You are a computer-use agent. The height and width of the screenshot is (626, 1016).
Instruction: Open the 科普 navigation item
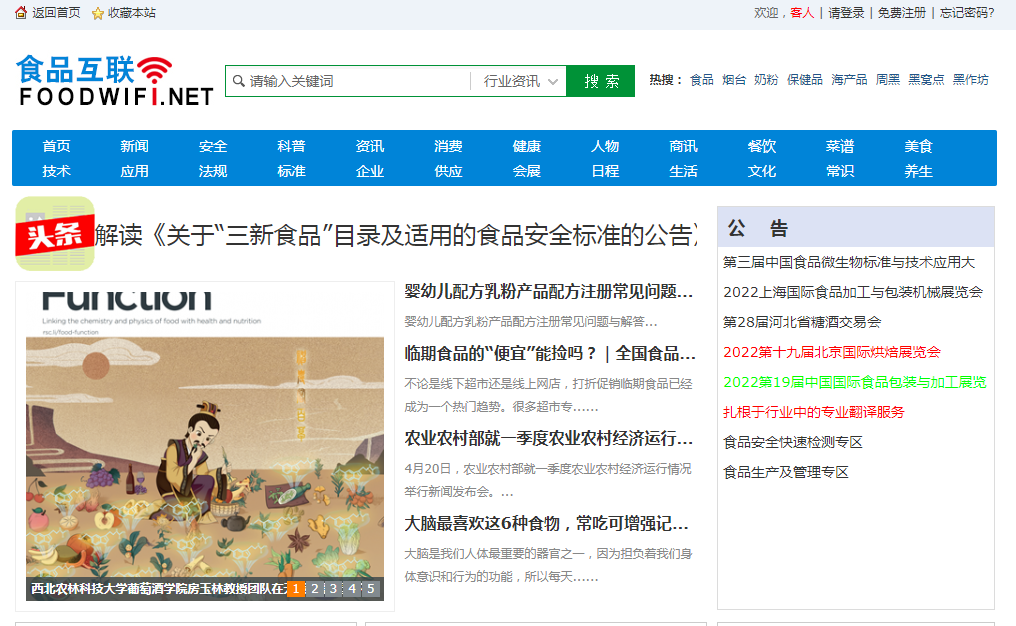(x=291, y=146)
